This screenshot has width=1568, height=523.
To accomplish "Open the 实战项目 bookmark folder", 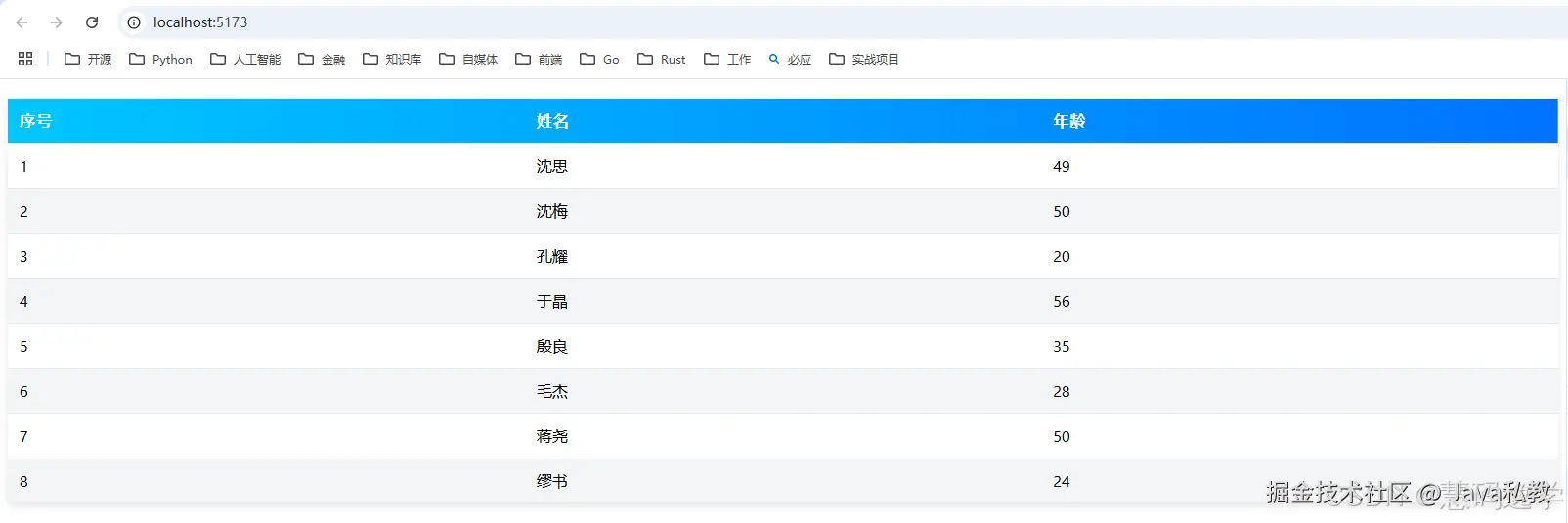I will click(x=864, y=59).
